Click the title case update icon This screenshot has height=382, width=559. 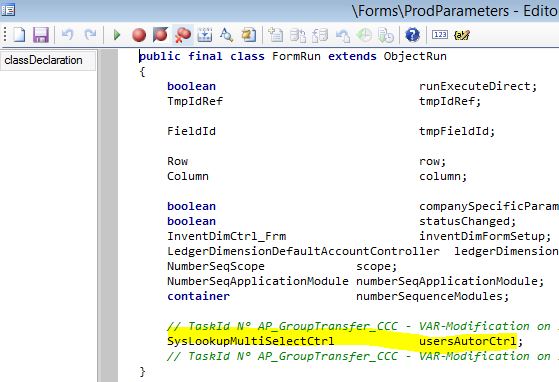click(462, 35)
